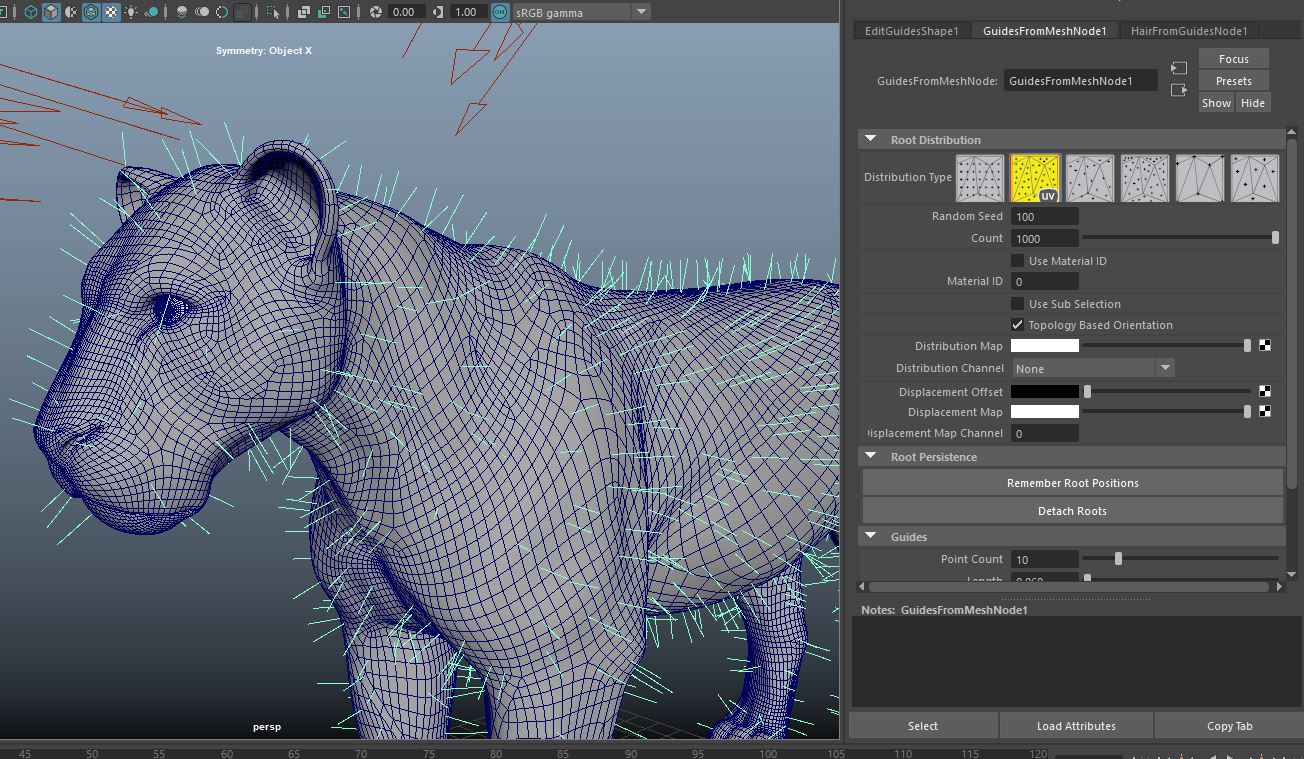The width and height of the screenshot is (1304, 759).
Task: Collapse the Root Distribution section
Action: [870, 140]
